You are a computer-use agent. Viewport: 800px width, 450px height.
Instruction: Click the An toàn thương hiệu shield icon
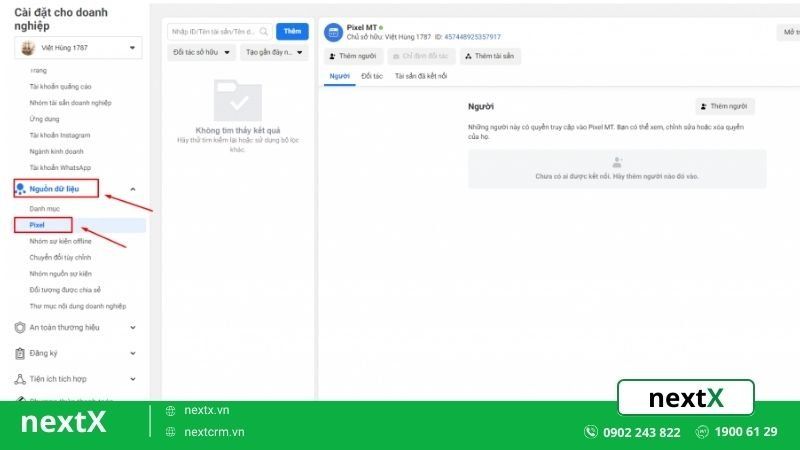[21, 326]
